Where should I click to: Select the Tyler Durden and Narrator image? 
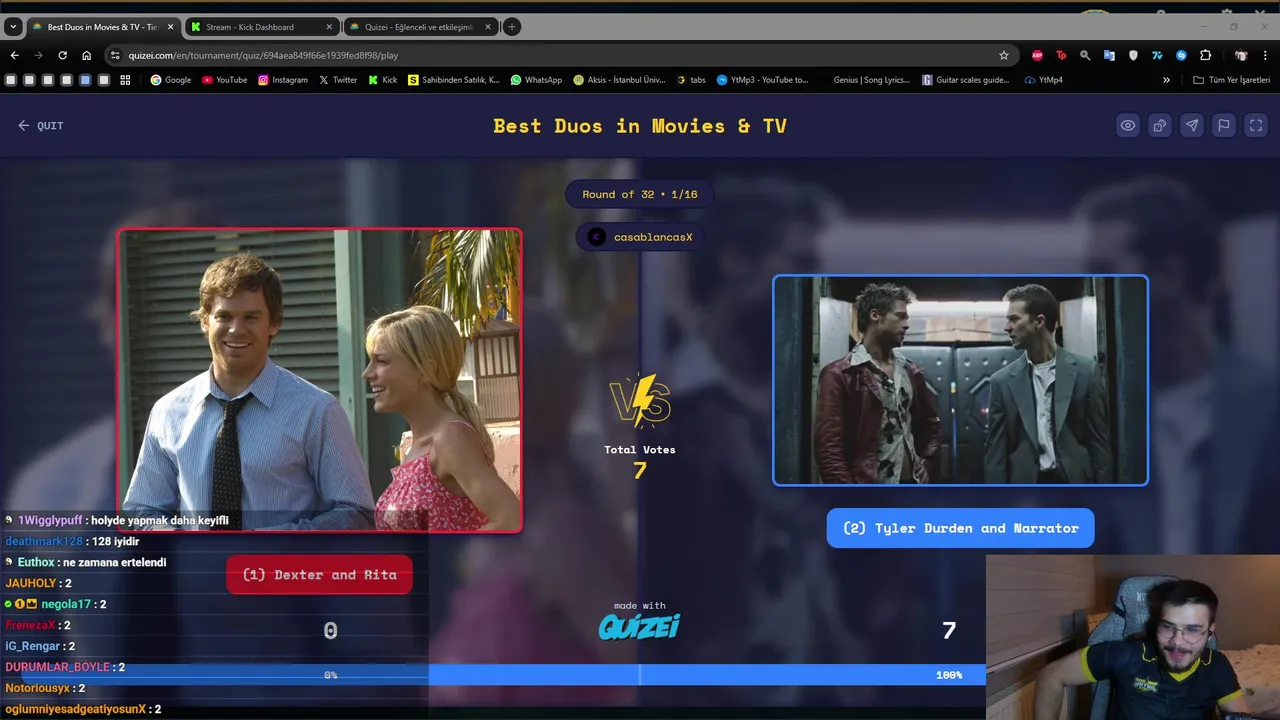click(960, 380)
